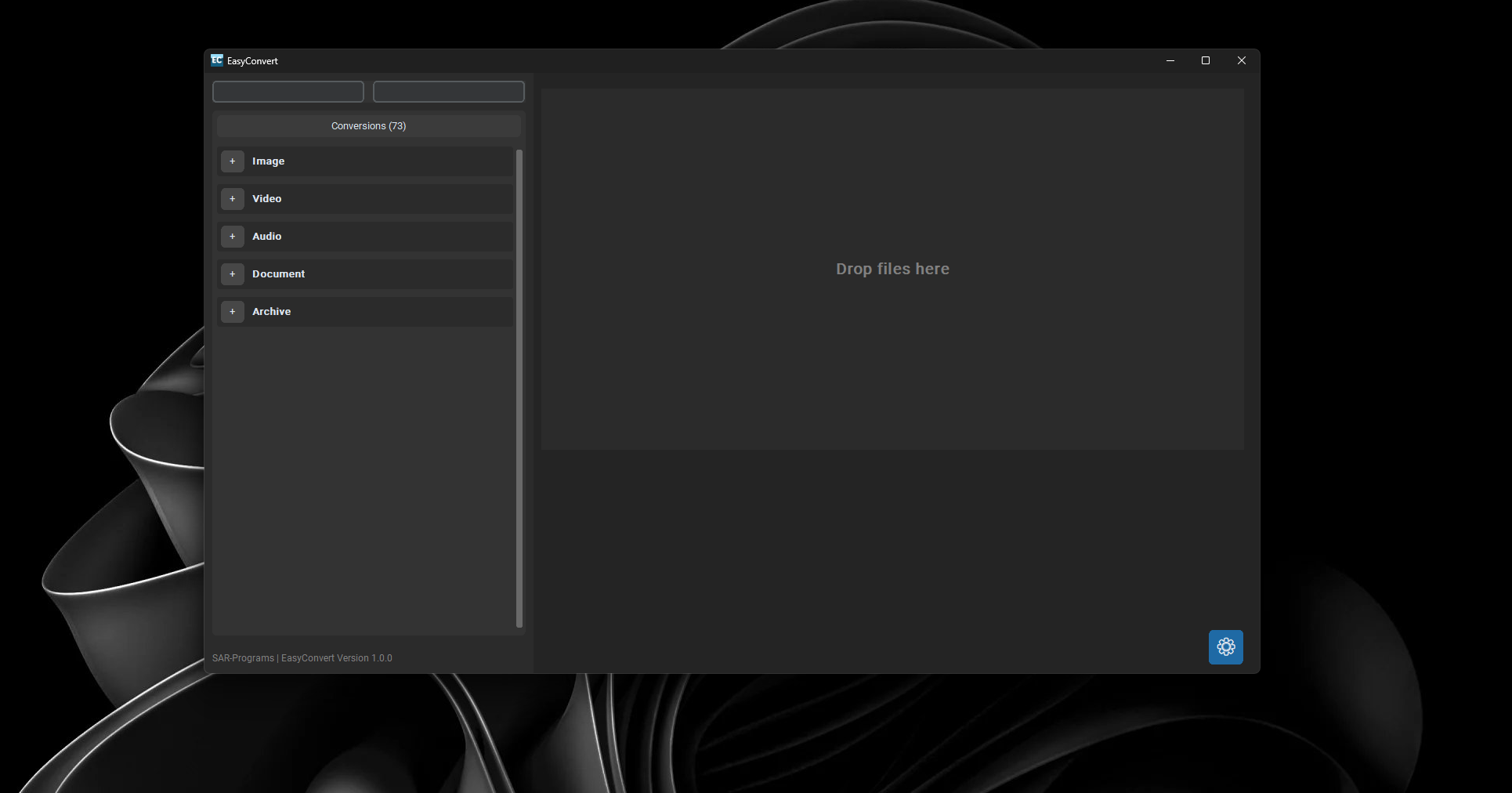1512x793 pixels.
Task: Click the EasyConvert logo in title bar
Action: [217, 60]
